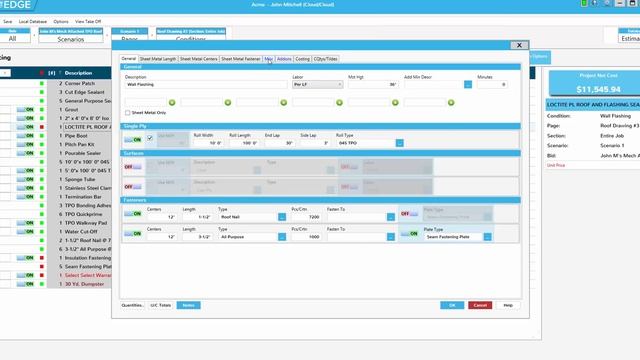Toggle All Purpose fastener row ON switch

point(133,233)
